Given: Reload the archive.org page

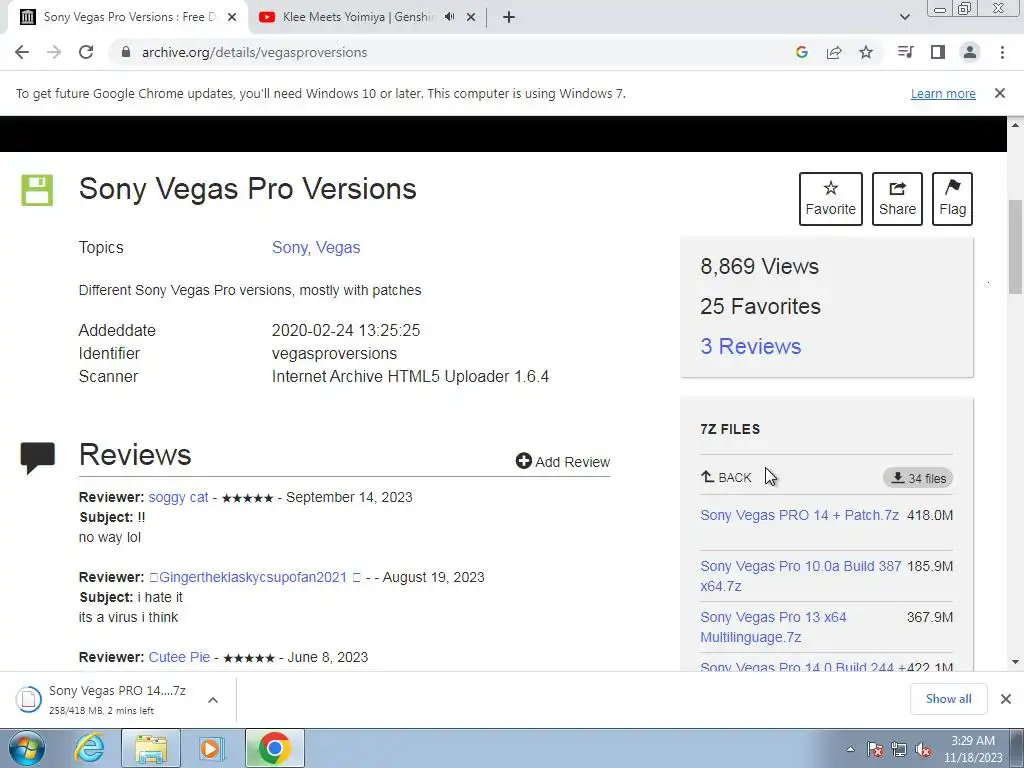Looking at the screenshot, I should 86,52.
